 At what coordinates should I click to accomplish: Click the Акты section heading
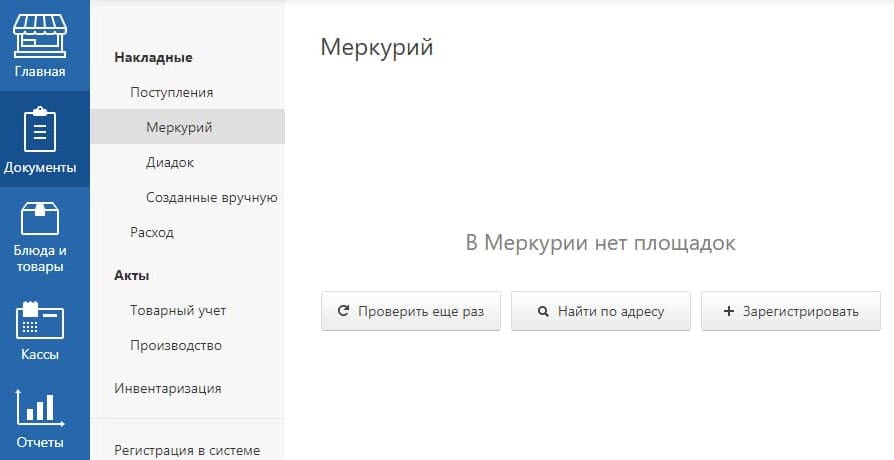[132, 275]
